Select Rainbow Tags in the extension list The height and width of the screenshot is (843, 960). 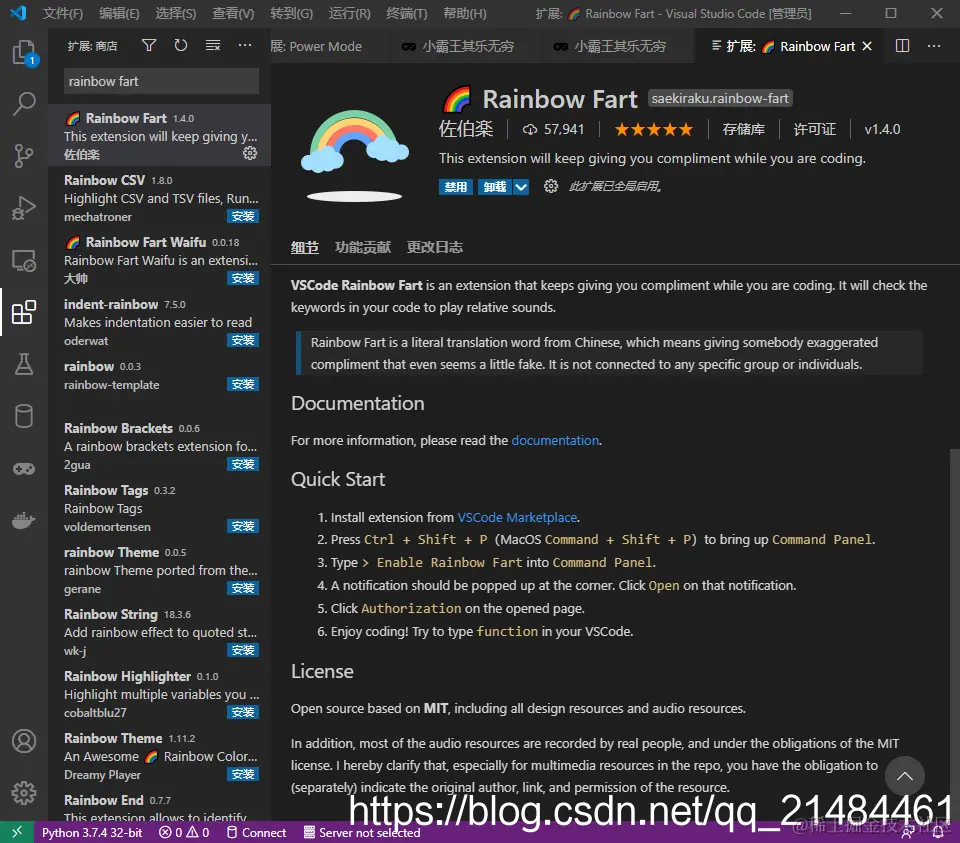point(159,508)
